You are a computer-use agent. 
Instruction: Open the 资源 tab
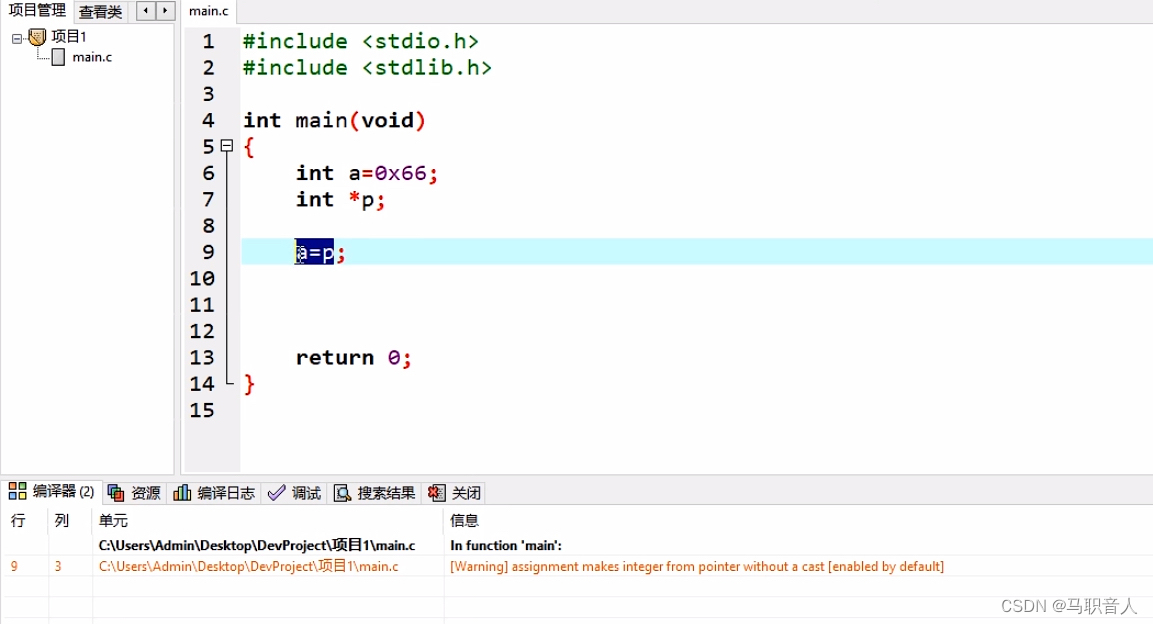click(x=135, y=492)
